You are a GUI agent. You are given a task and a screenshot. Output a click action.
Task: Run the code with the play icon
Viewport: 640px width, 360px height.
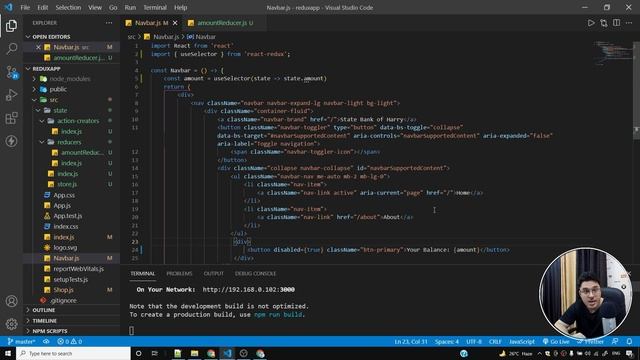tap(591, 23)
